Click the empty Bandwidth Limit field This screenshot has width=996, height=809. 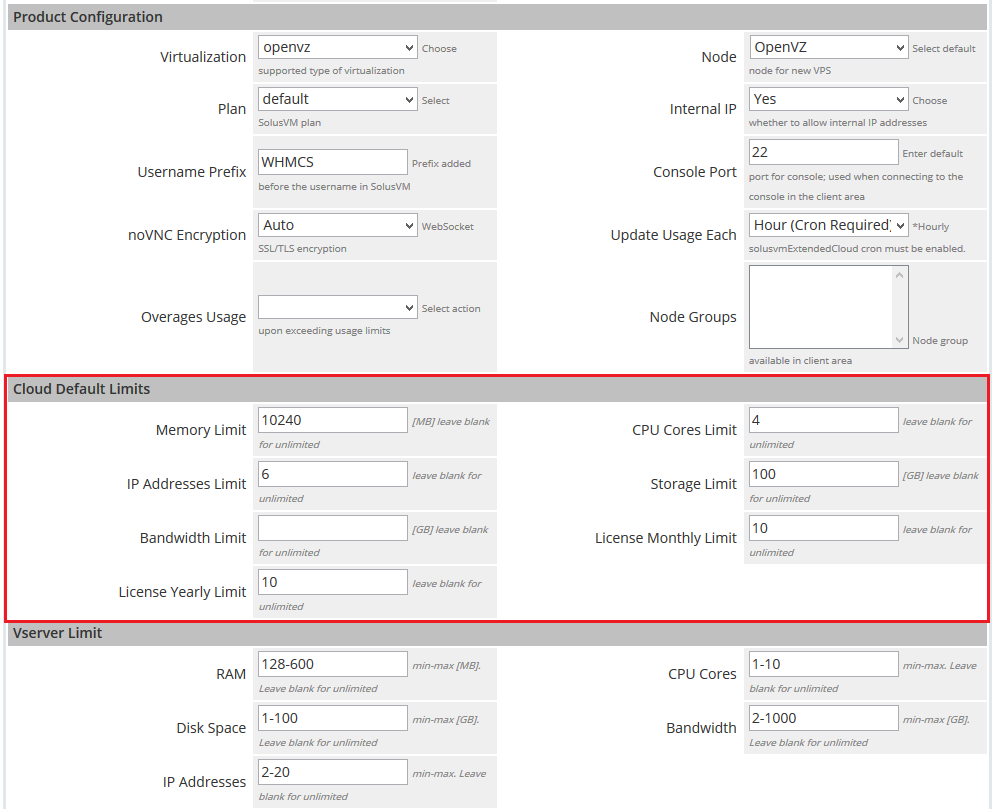coord(333,528)
